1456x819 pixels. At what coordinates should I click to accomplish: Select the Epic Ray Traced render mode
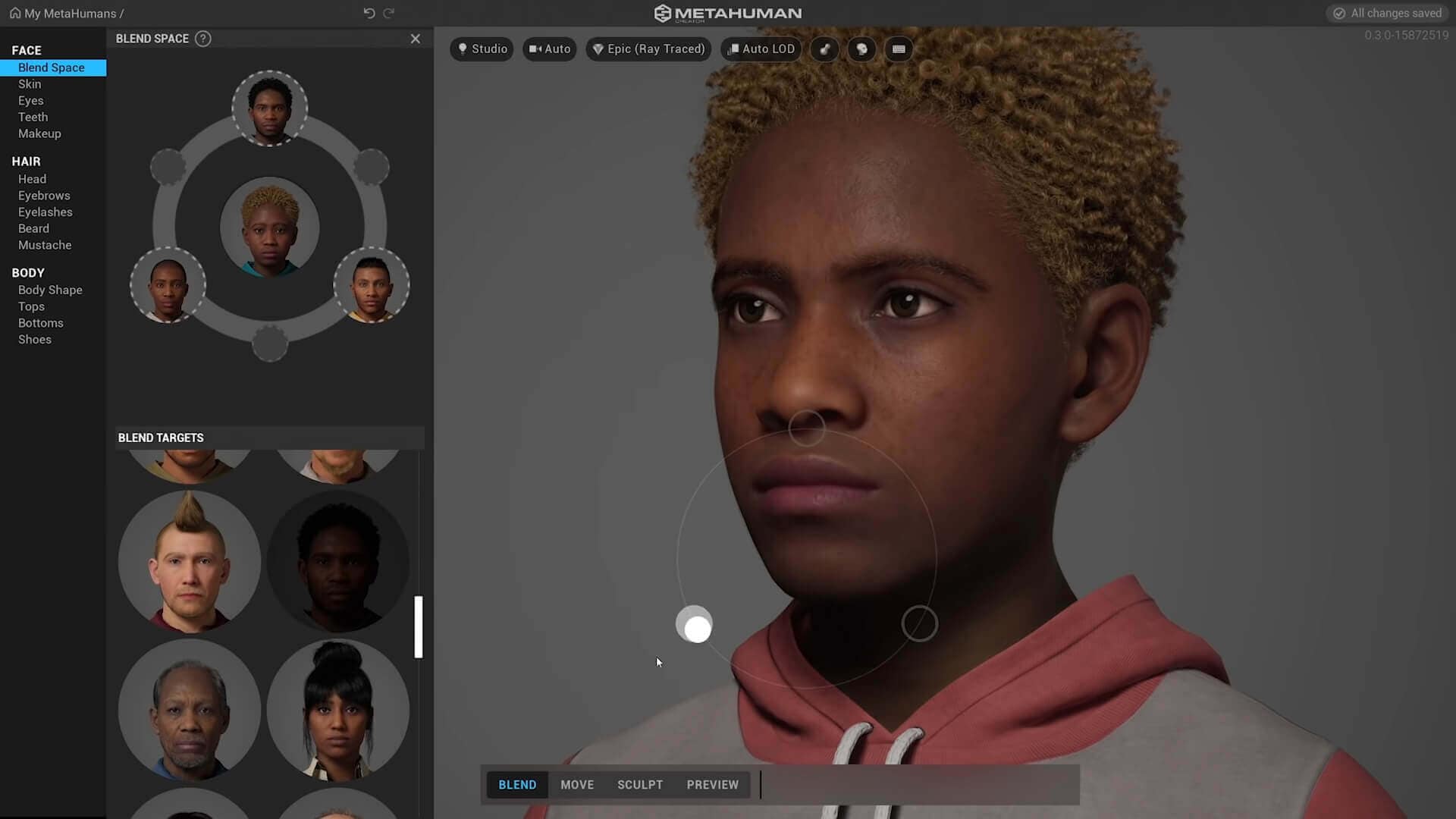648,48
